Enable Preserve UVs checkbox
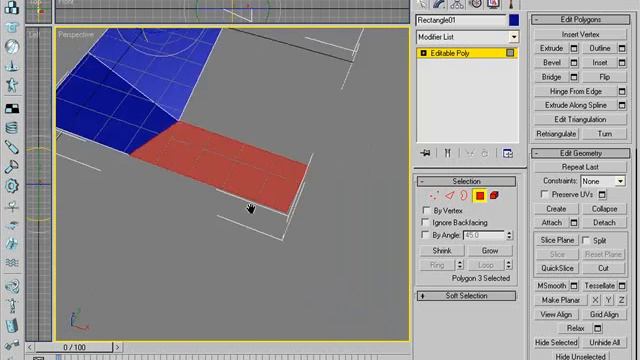Screen dimensions: 640x360 pos(544,194)
